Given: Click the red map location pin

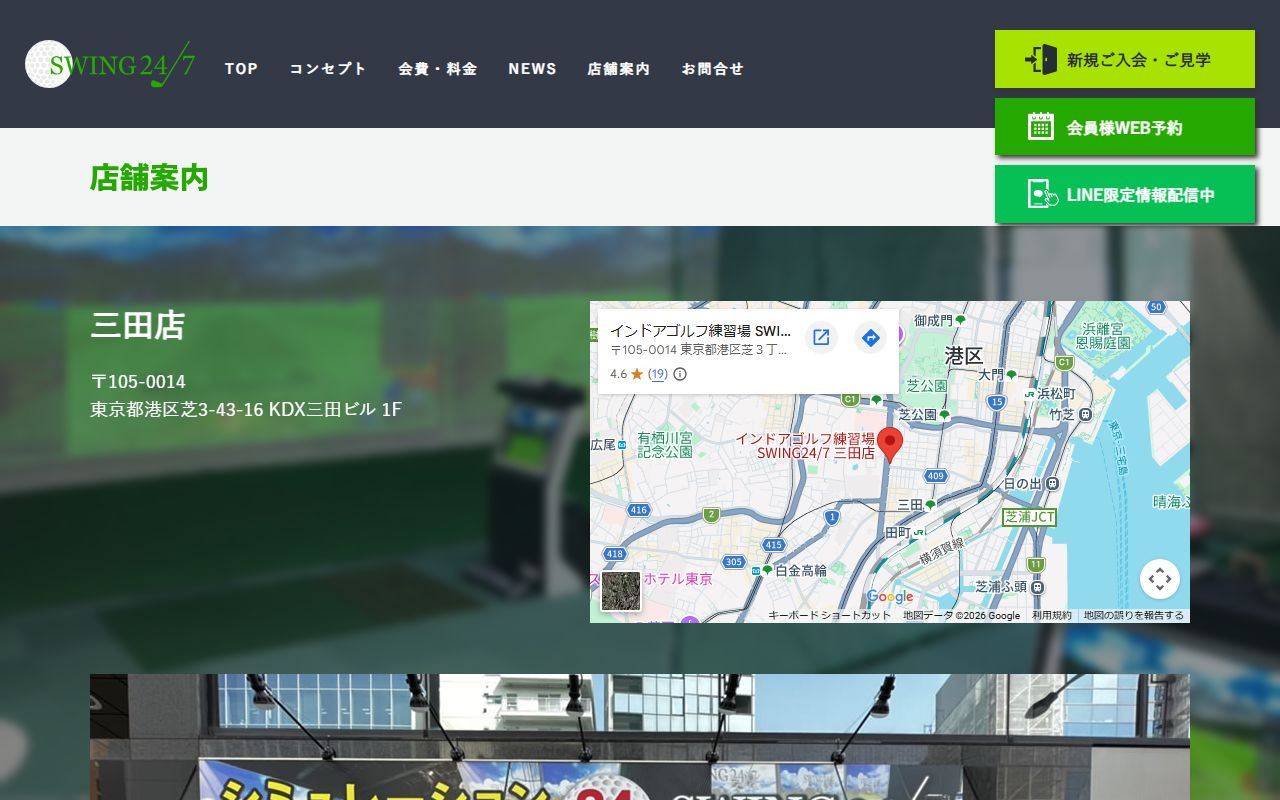Looking at the screenshot, I should [x=890, y=445].
